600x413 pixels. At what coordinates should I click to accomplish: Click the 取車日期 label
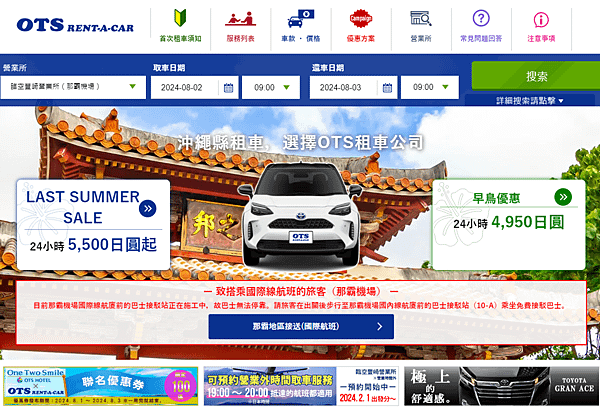click(169, 68)
